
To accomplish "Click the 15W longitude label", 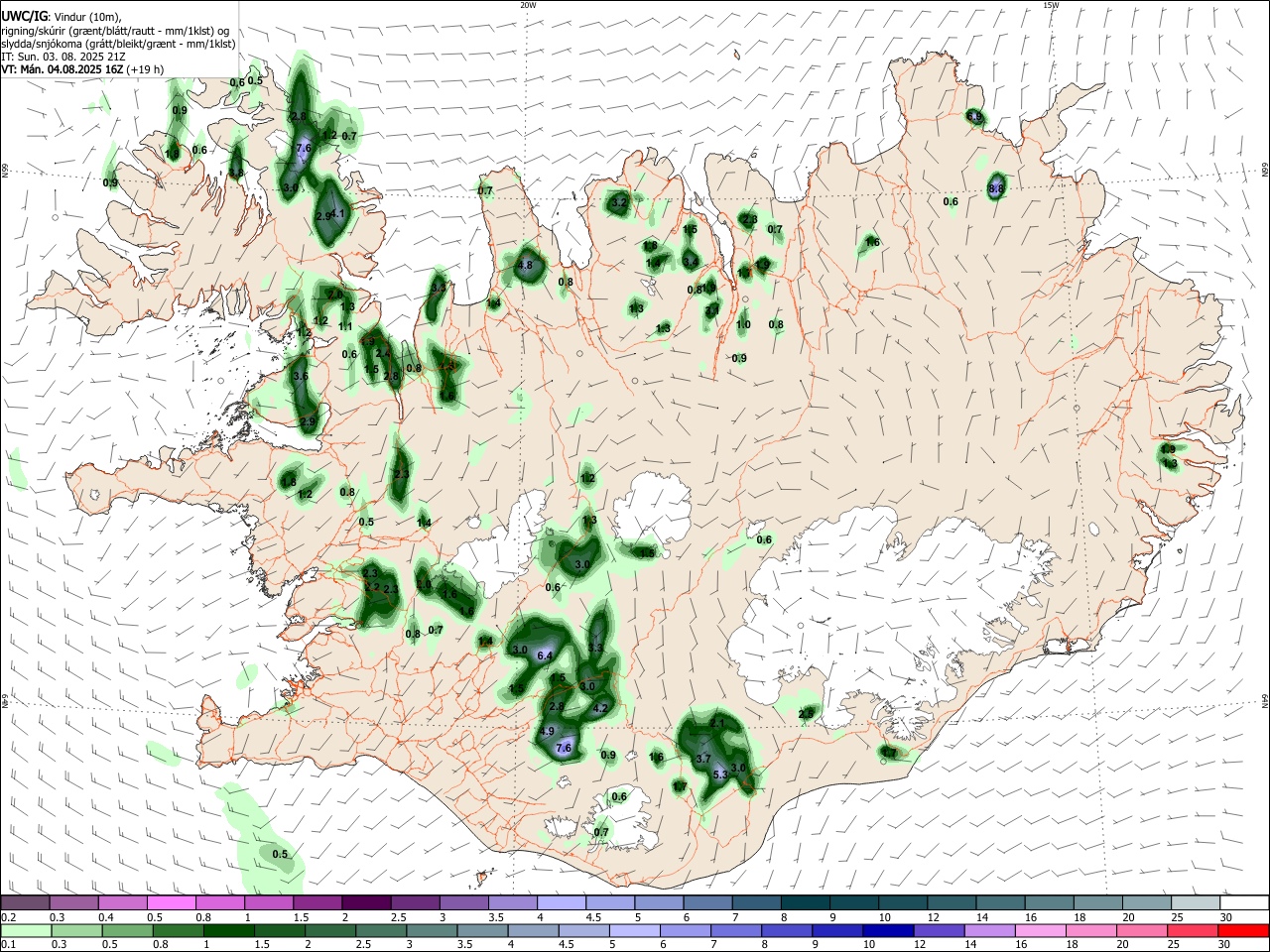I will [x=1051, y=5].
